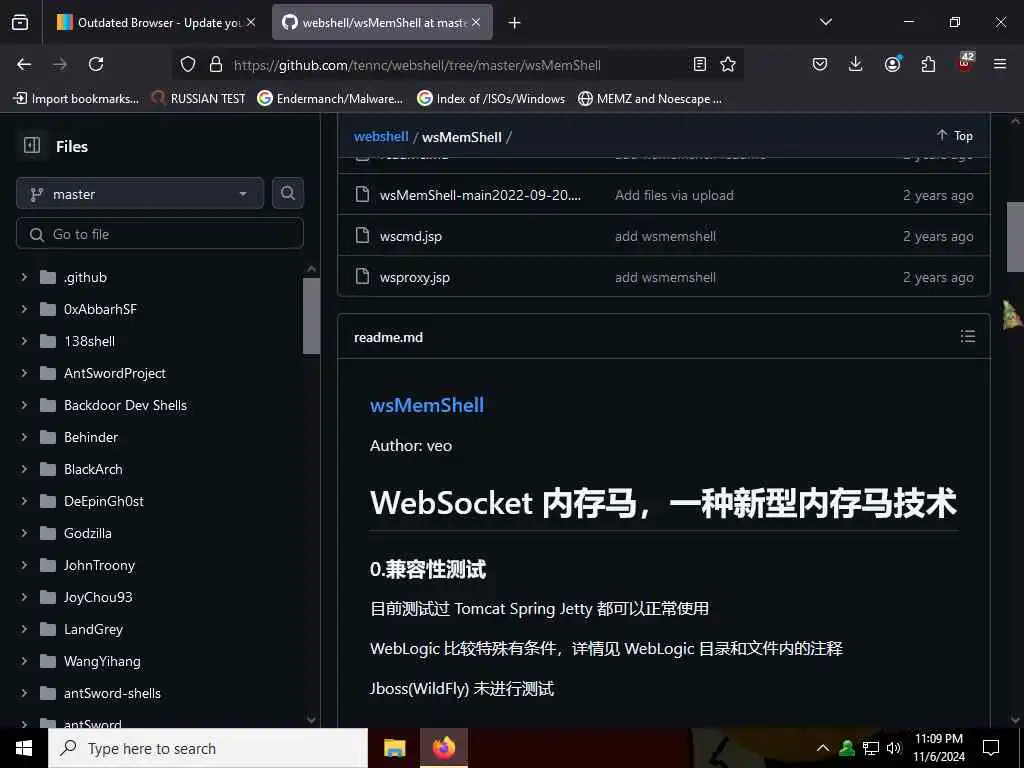Open the wscmd.jsp file

[x=411, y=236]
